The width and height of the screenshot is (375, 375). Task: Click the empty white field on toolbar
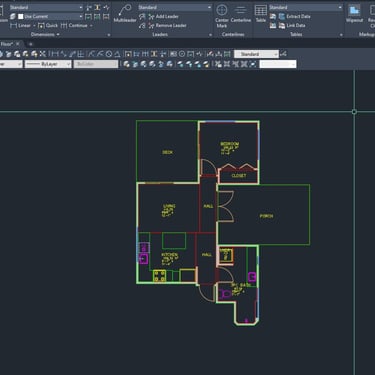coord(278,64)
